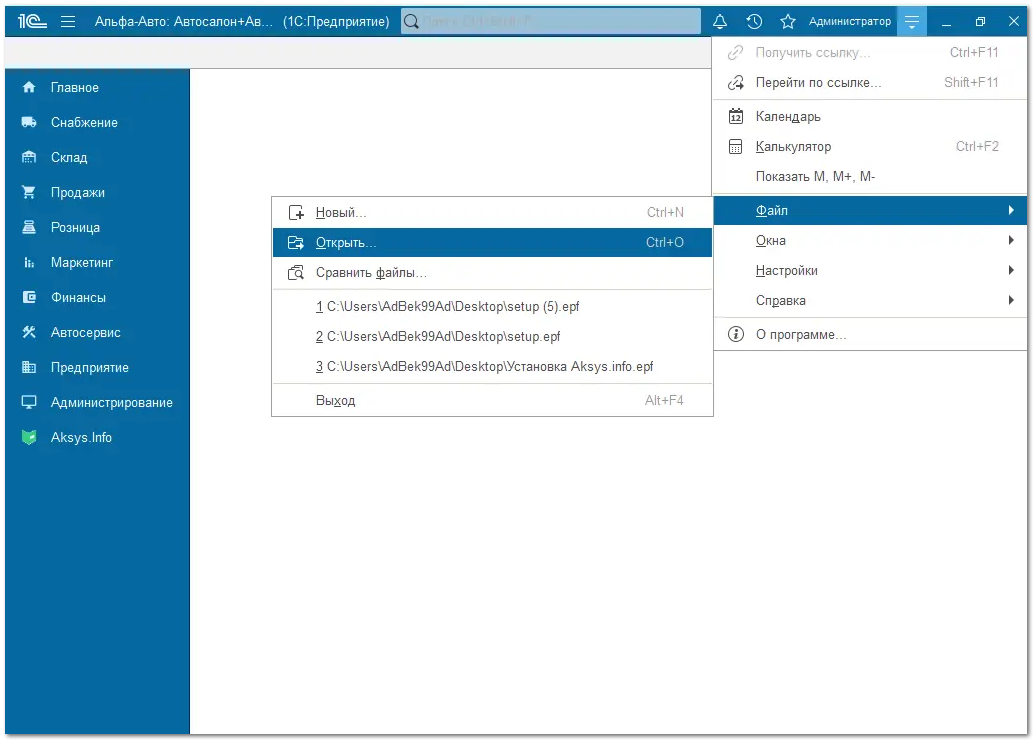The height and width of the screenshot is (743, 1036).
Task: Select Показать M, M+, M- entry
Action: click(870, 176)
